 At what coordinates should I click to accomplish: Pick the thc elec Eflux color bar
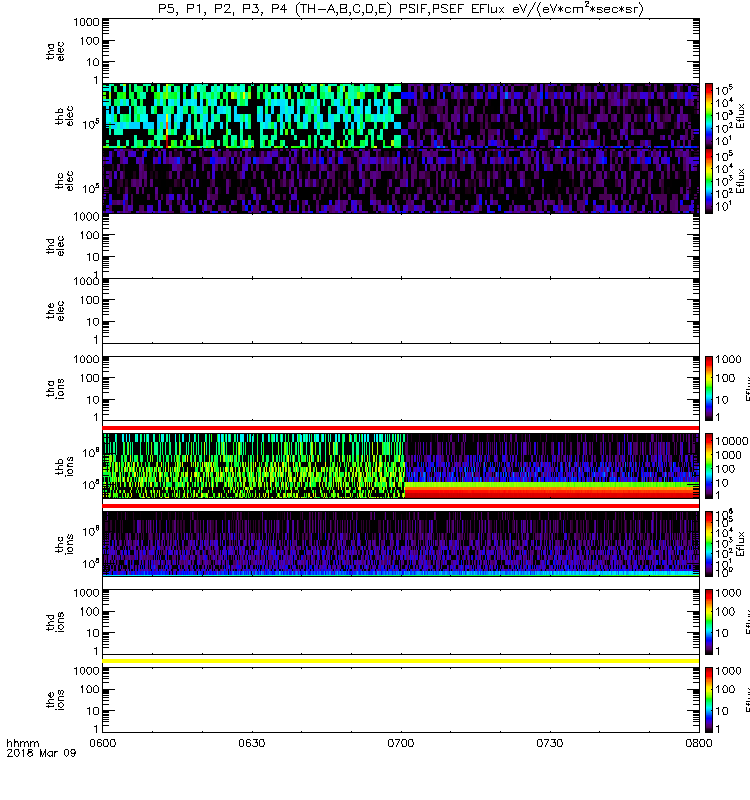click(709, 181)
